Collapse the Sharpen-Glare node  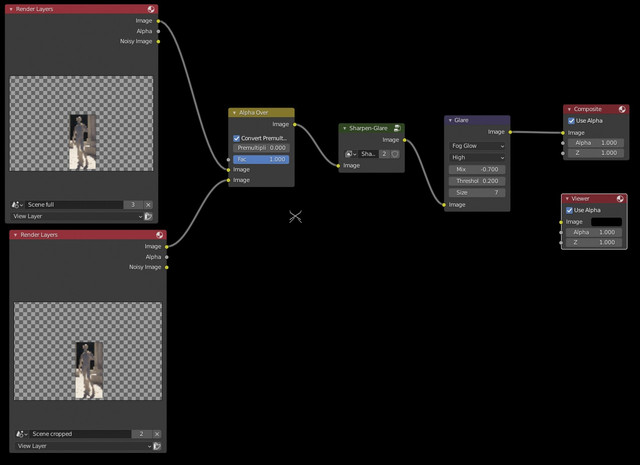344,128
